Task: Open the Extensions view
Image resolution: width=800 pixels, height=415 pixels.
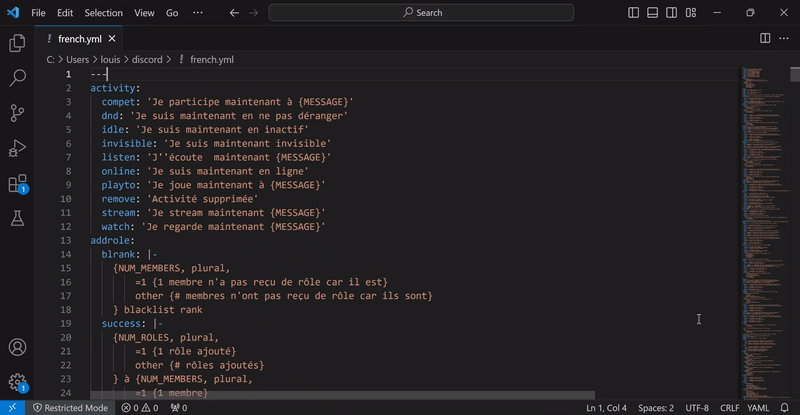Action: (17, 183)
